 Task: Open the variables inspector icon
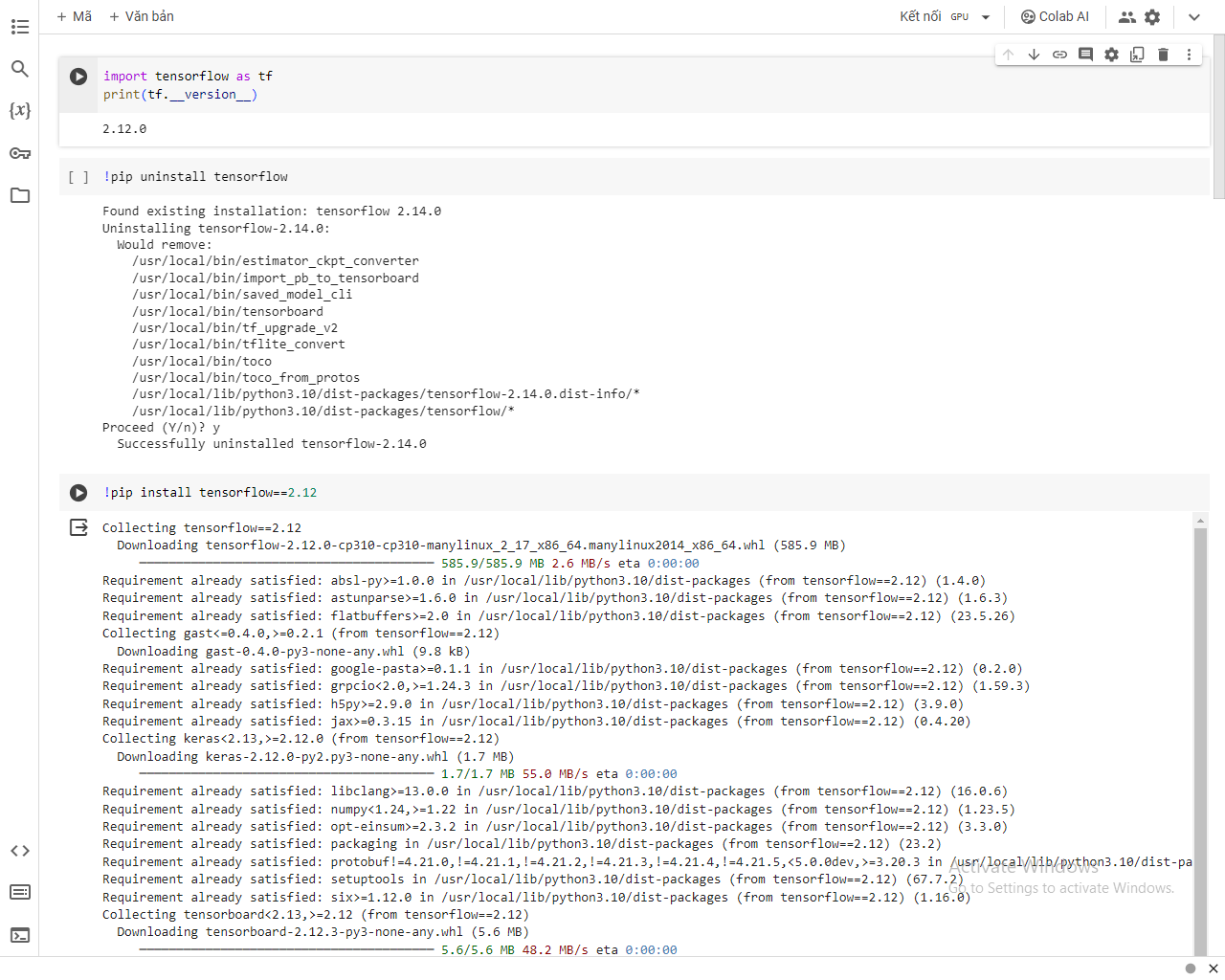tap(20, 110)
